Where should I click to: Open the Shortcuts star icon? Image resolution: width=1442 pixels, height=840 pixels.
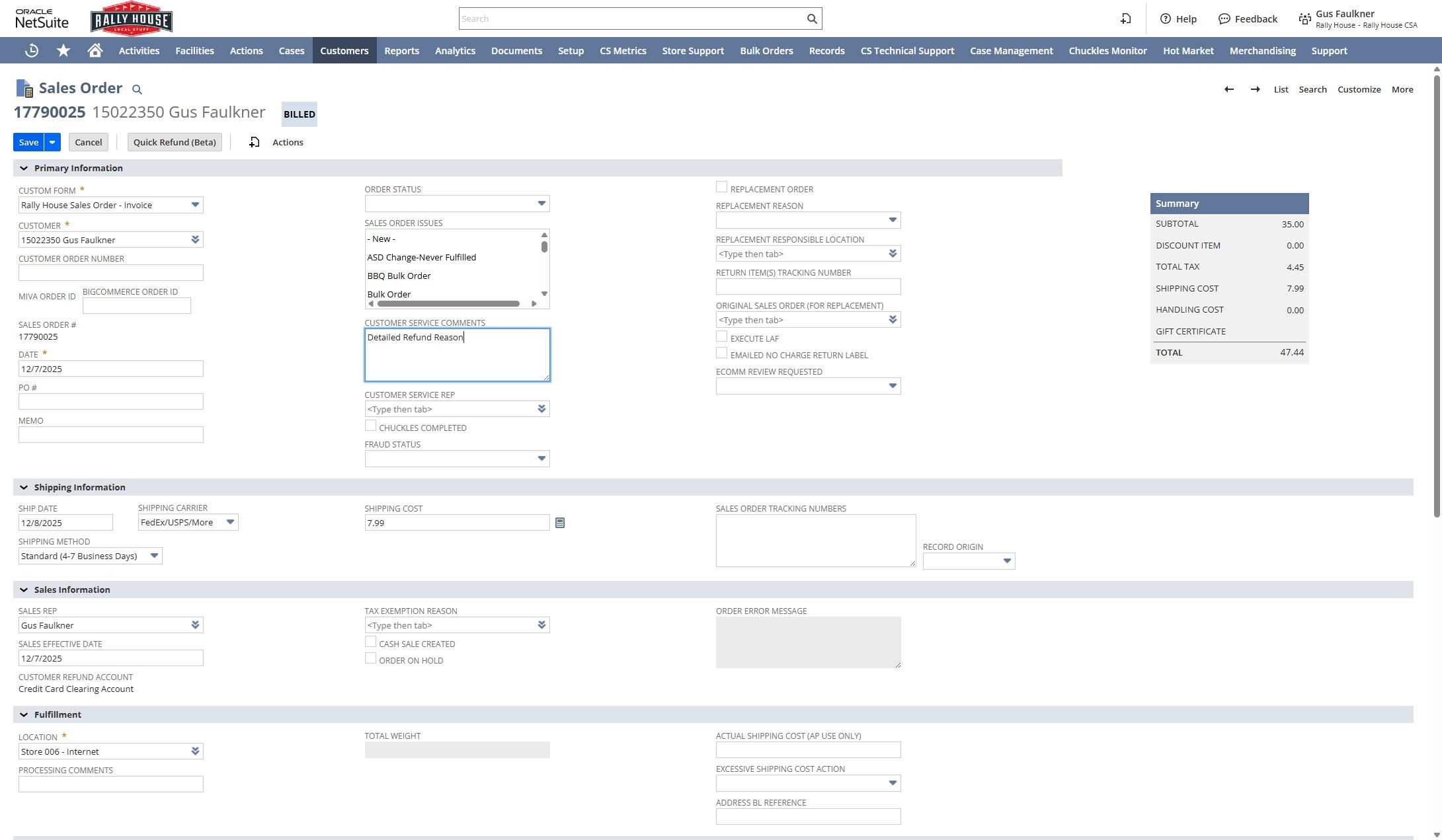tap(63, 51)
